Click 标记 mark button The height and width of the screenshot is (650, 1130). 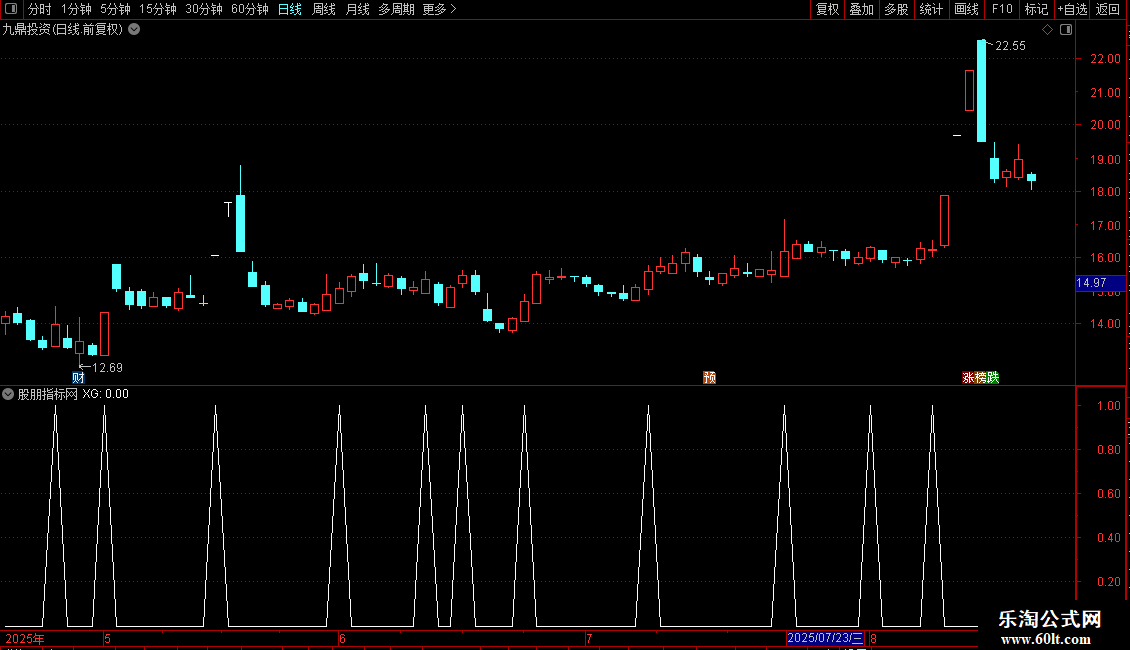(x=1036, y=9)
